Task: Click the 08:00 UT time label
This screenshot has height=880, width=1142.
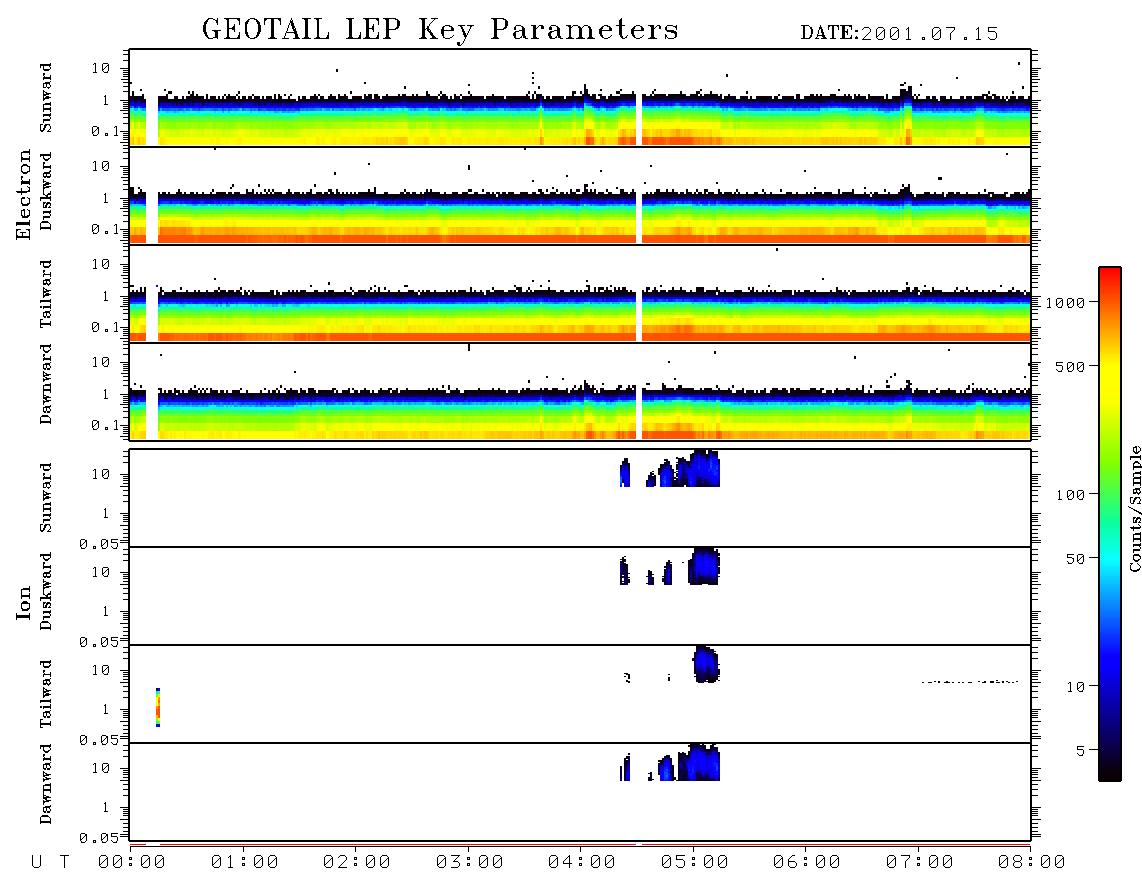Action: [1032, 863]
